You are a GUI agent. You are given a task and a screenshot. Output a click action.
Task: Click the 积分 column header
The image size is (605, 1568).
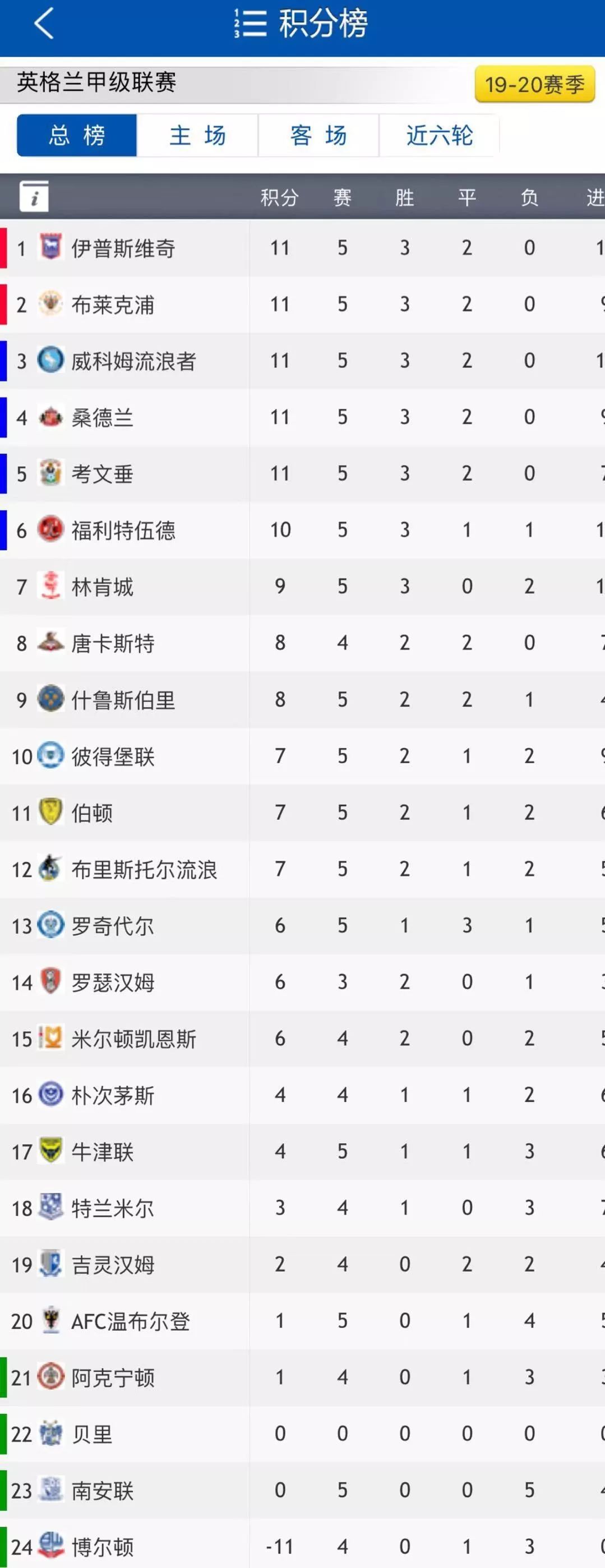279,197
